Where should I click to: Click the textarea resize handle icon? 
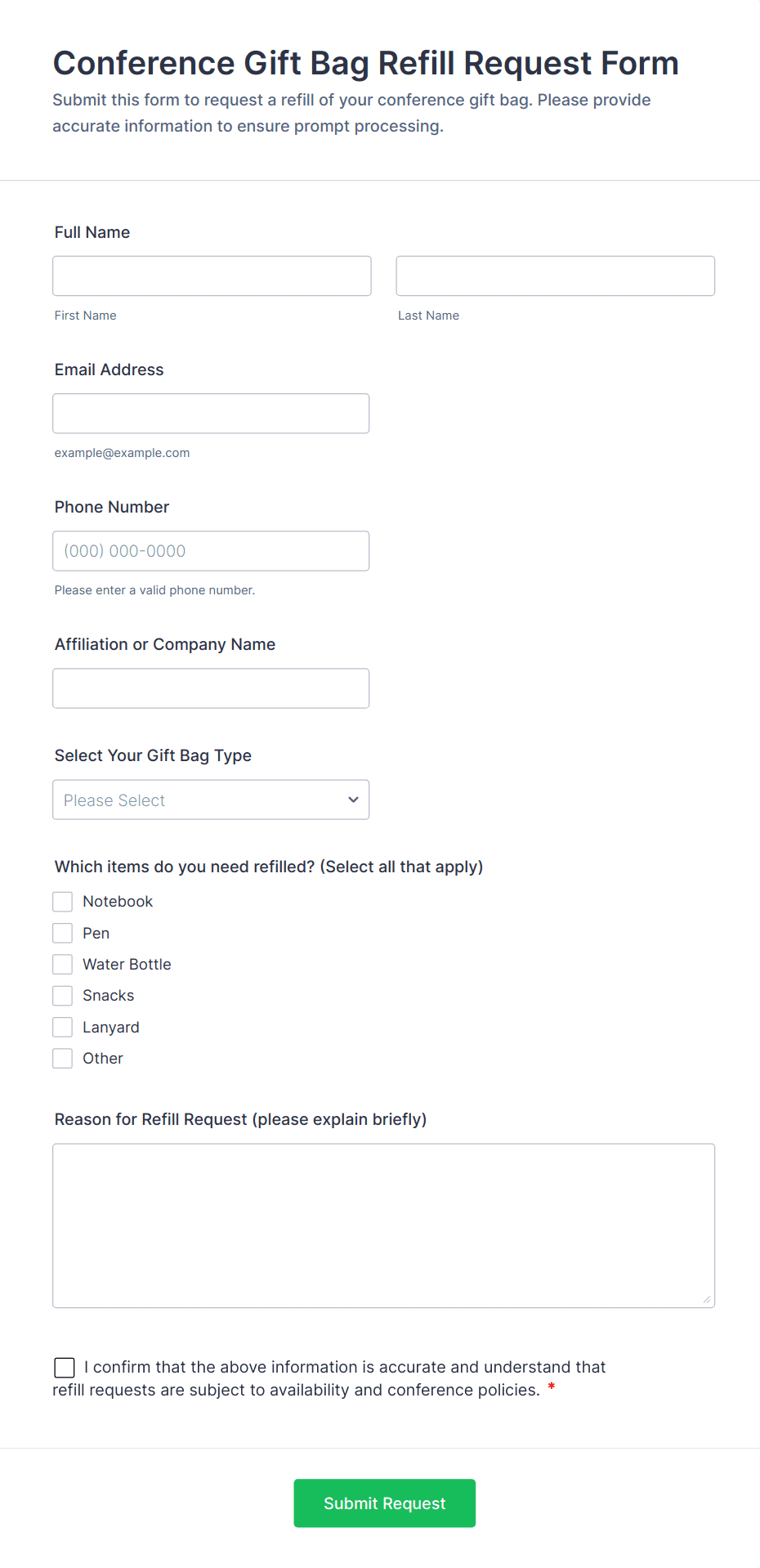pos(707,1300)
